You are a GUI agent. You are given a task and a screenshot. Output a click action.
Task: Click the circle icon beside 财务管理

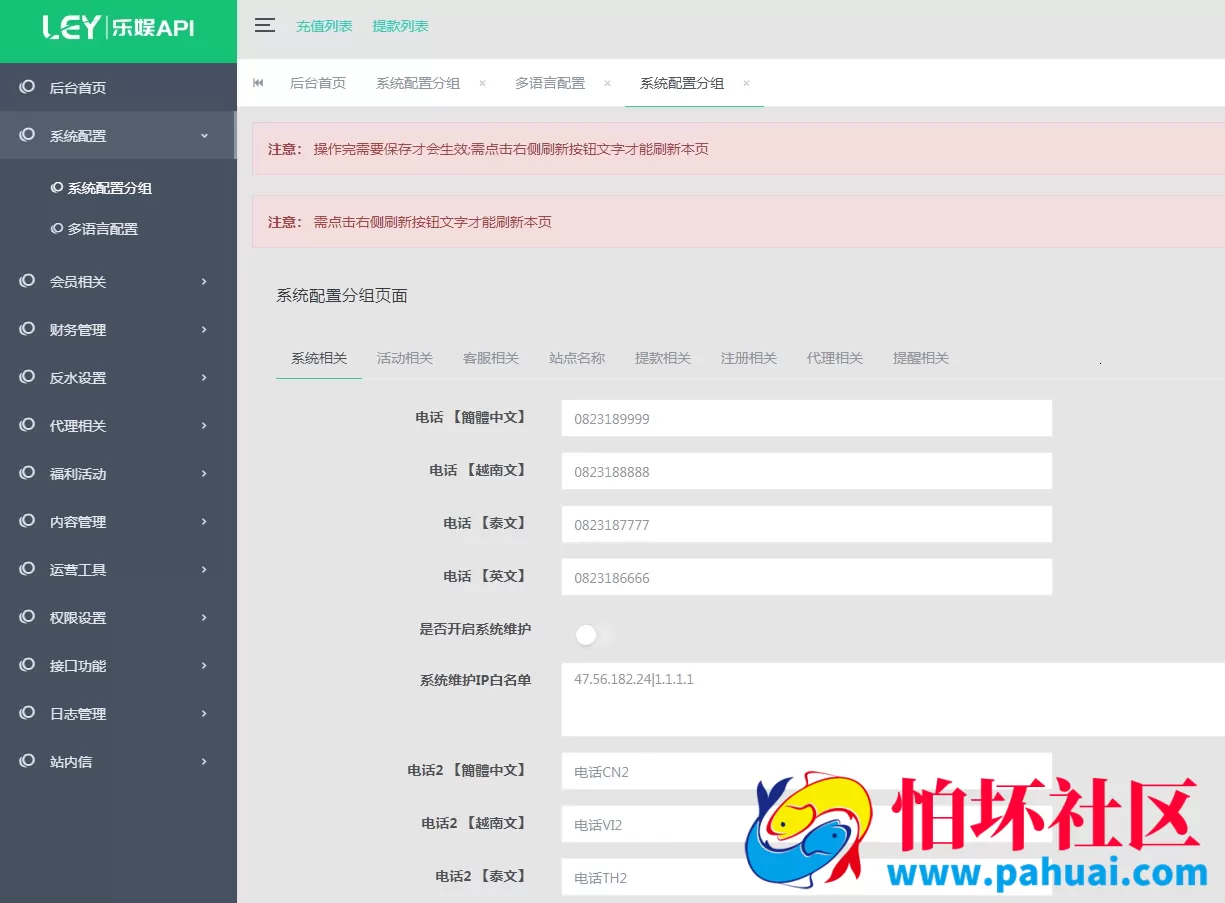27,329
